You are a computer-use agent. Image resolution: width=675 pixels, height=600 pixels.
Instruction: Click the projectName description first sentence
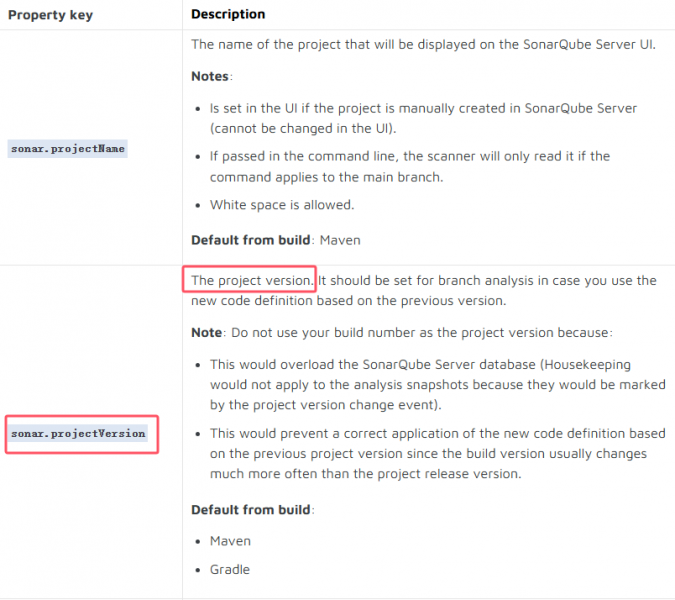coord(423,44)
